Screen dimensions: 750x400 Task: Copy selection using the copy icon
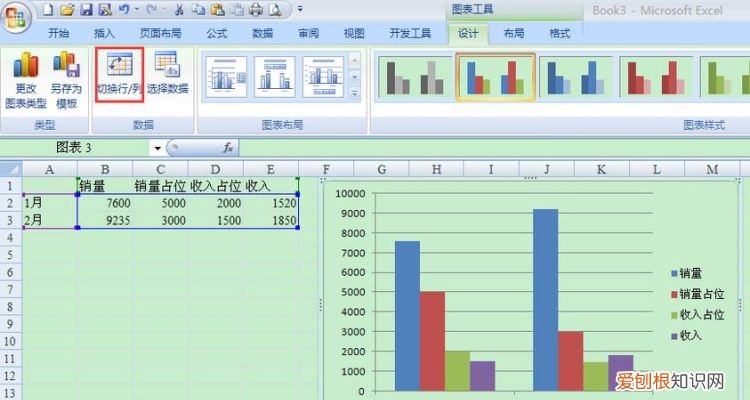[x=199, y=10]
